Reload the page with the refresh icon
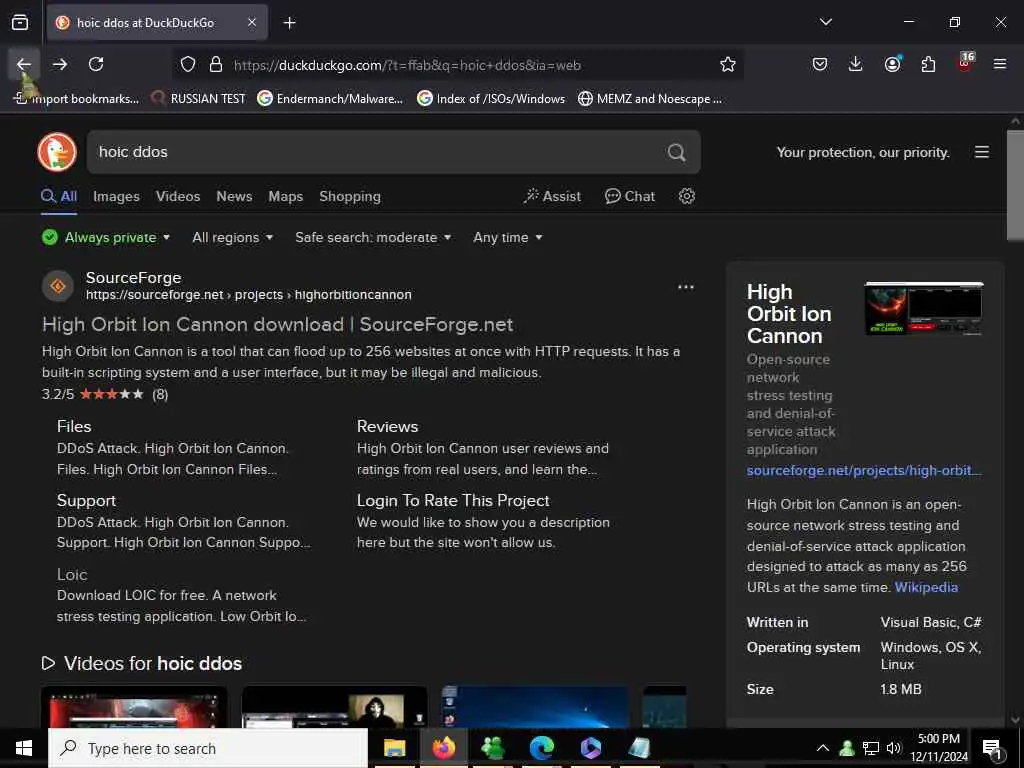 click(96, 64)
